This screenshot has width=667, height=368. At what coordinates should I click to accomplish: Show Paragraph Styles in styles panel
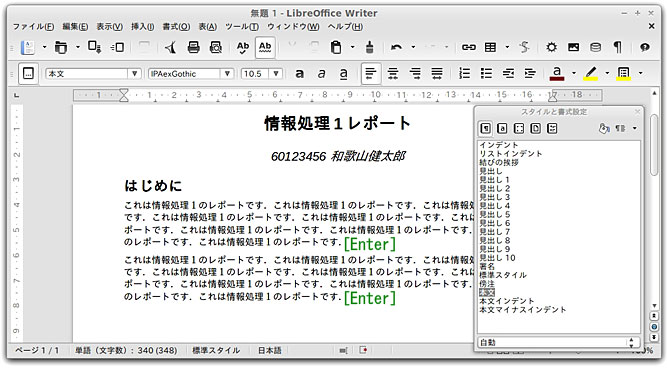[x=485, y=128]
